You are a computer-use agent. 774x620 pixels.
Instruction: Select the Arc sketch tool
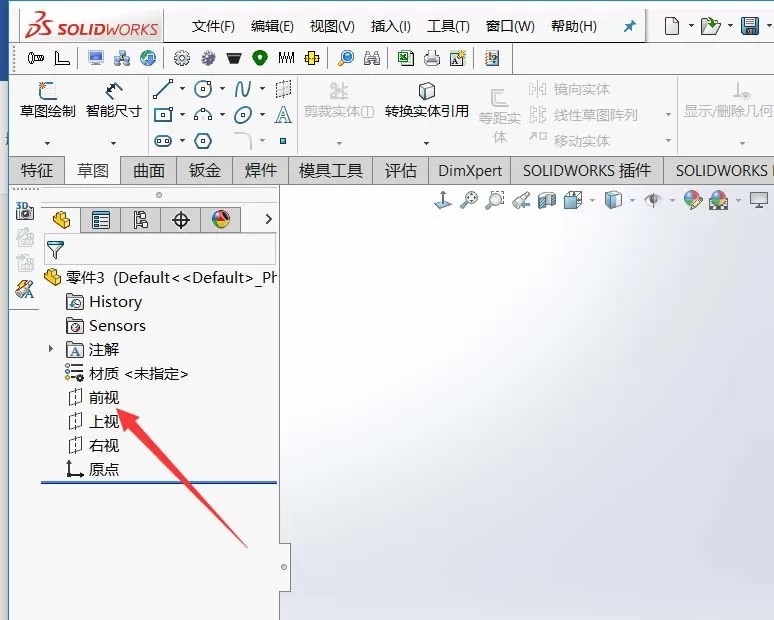203,115
